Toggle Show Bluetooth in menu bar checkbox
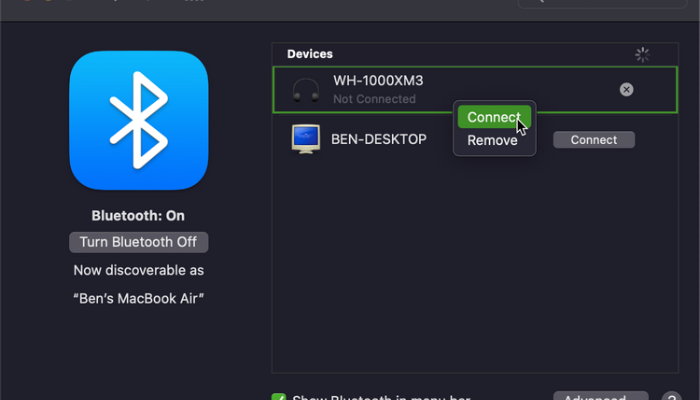 279,397
